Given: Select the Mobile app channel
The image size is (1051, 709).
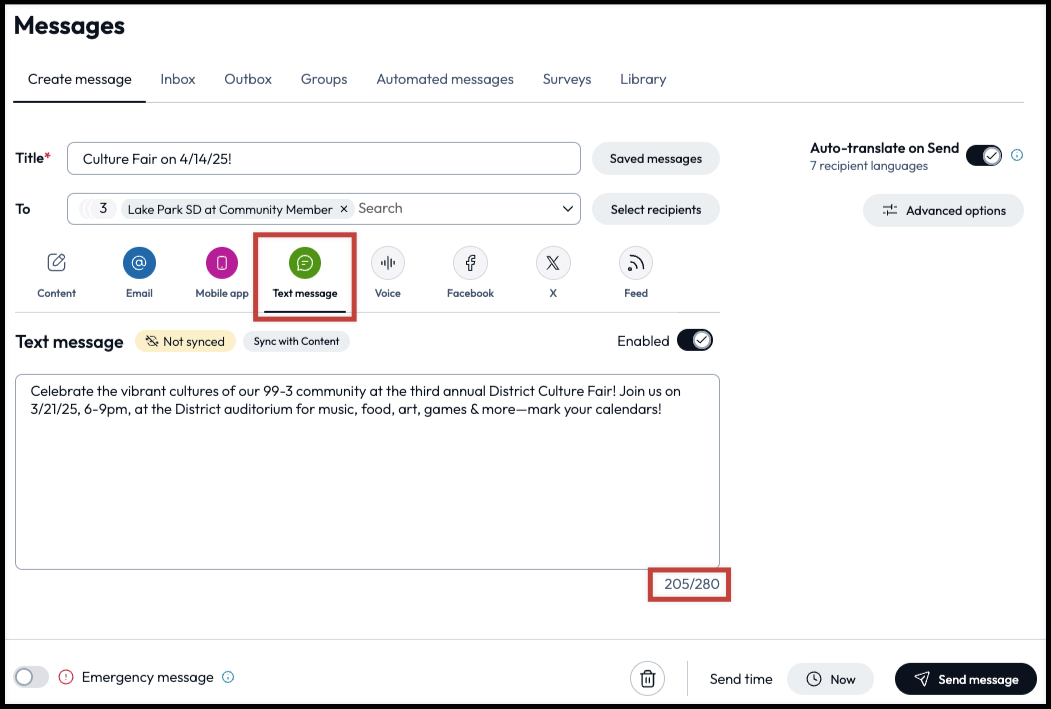Looking at the screenshot, I should pyautogui.click(x=221, y=263).
